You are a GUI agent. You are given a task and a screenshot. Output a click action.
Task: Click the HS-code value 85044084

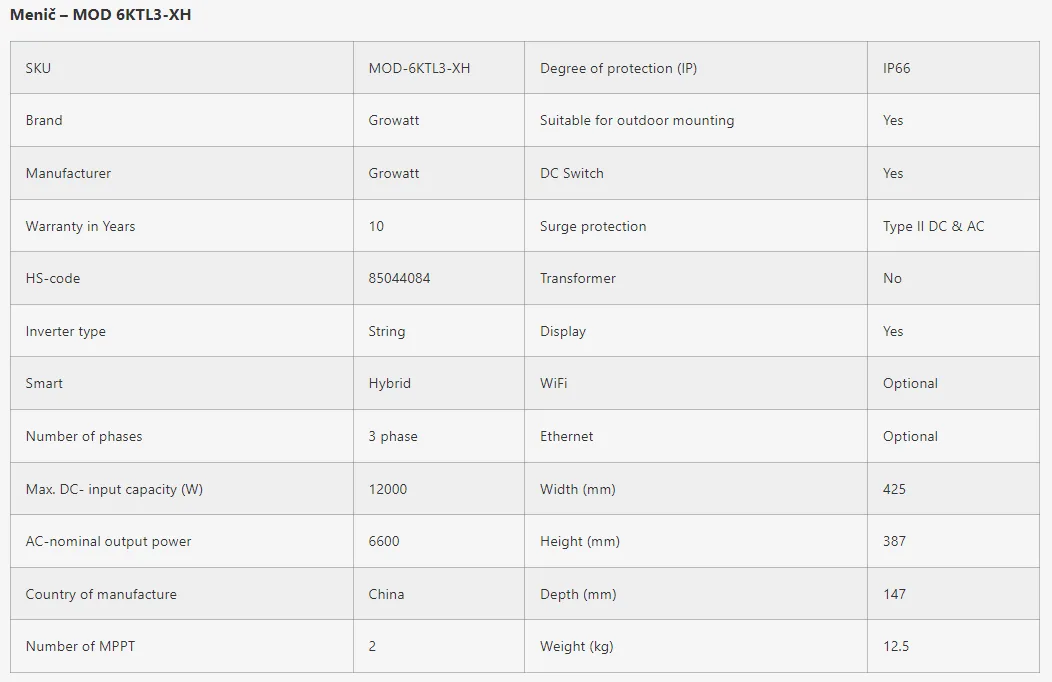(399, 278)
